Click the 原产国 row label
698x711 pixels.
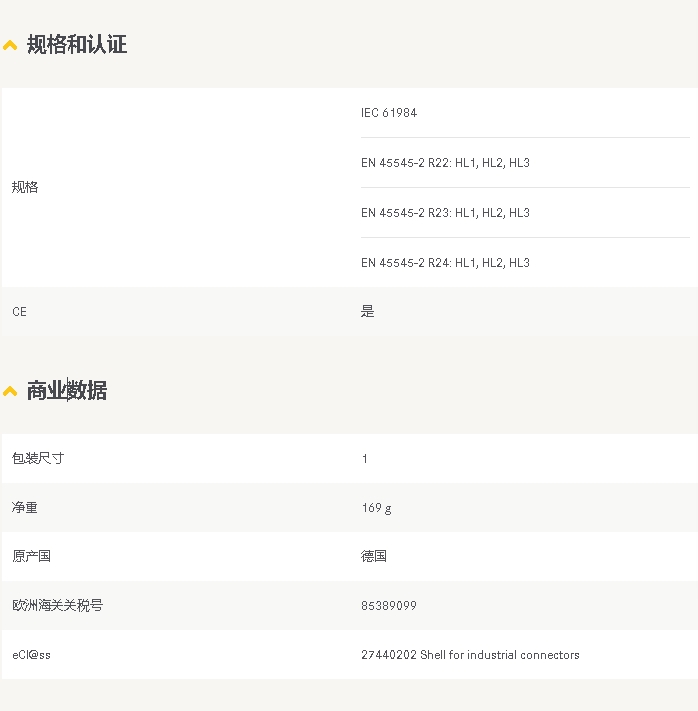pyautogui.click(x=32, y=557)
